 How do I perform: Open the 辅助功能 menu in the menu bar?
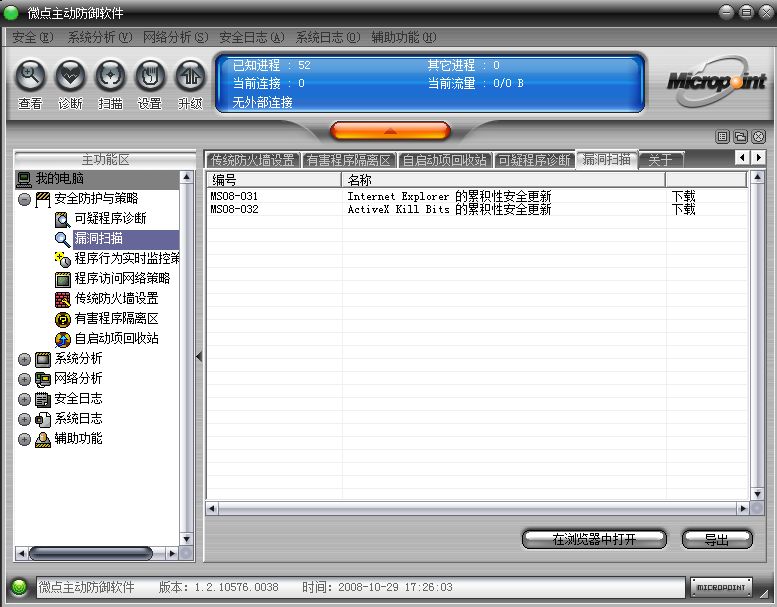tap(404, 37)
